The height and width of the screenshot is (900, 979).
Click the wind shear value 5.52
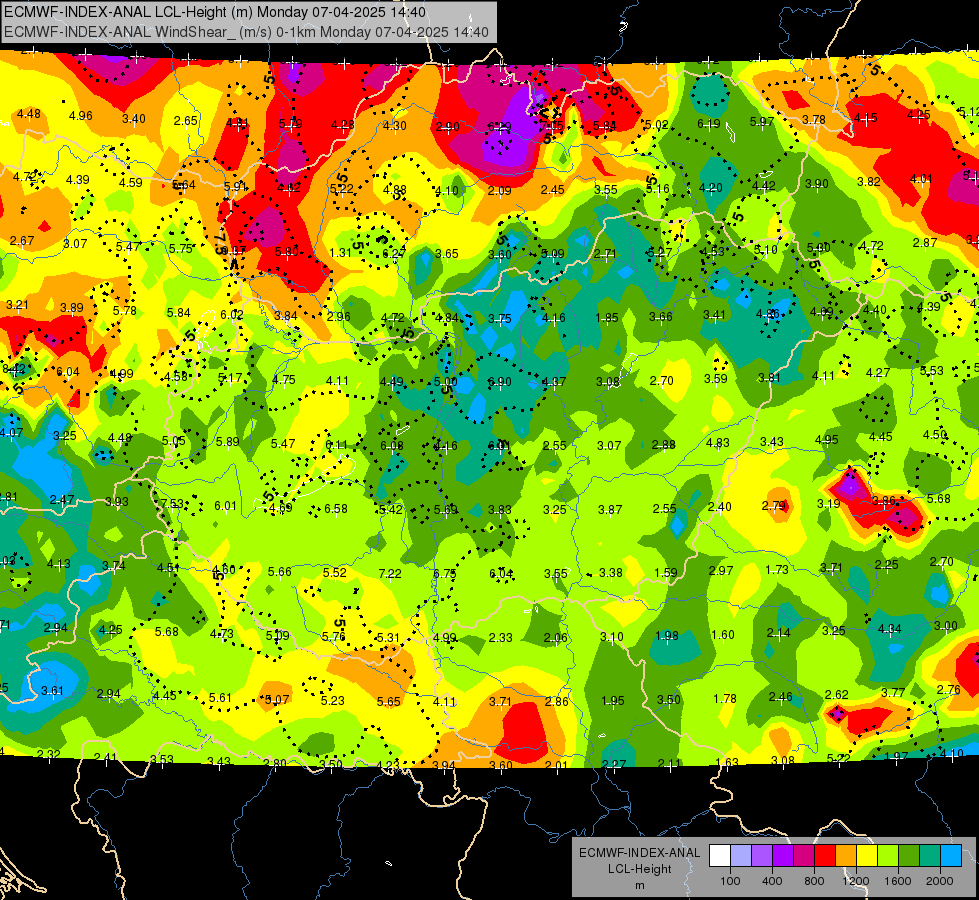coord(335,572)
